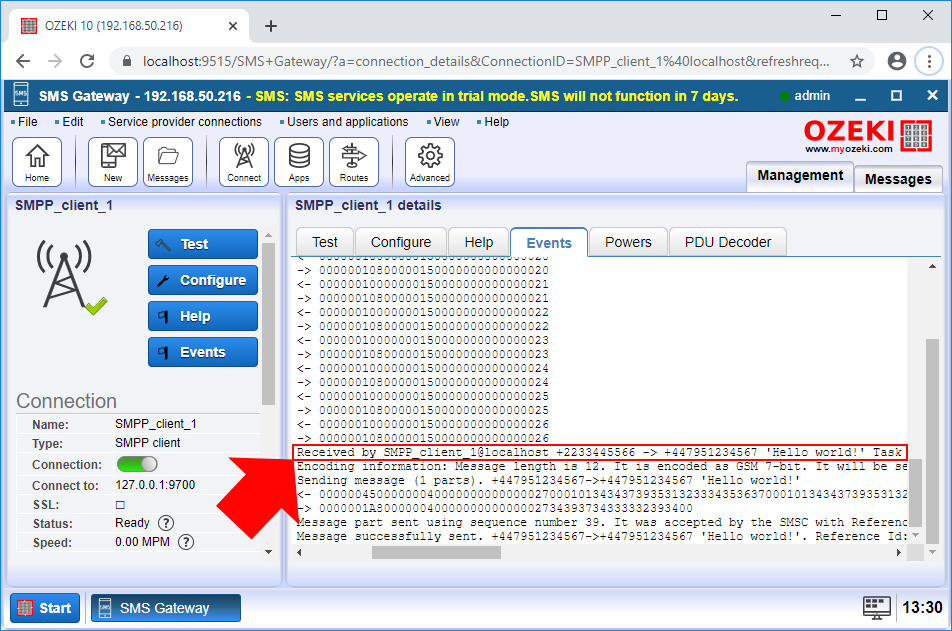This screenshot has width=952, height=631.
Task: Click the blue Test button
Action: click(203, 244)
